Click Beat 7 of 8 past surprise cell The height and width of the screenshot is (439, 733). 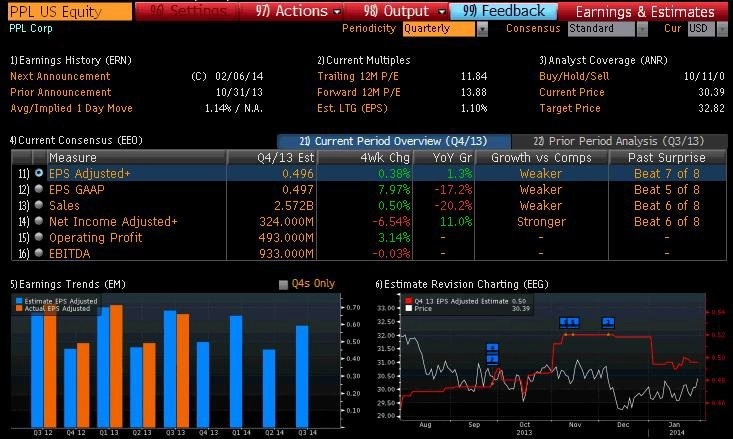(x=667, y=173)
